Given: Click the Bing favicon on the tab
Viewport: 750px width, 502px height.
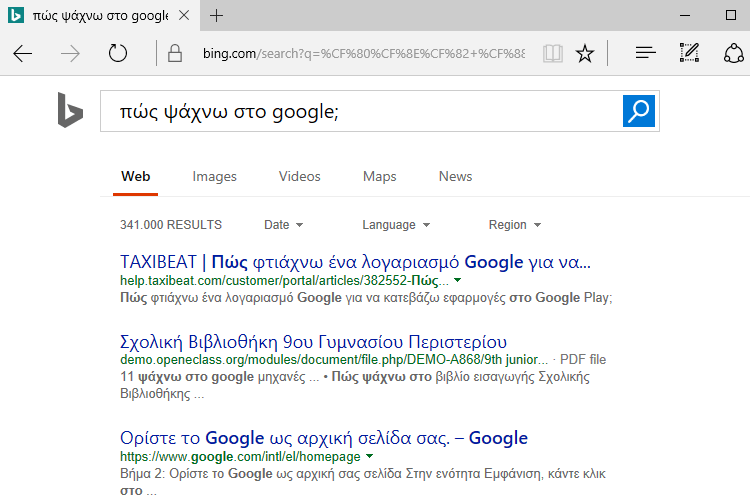Looking at the screenshot, I should 16,15.
